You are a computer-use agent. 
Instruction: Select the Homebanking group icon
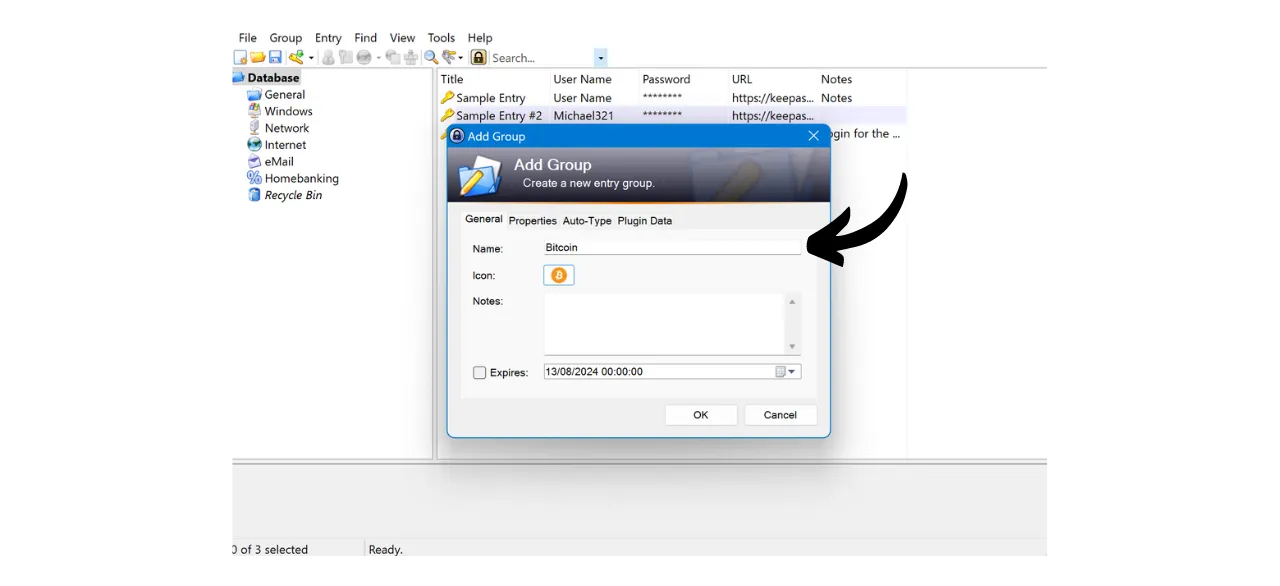click(254, 178)
